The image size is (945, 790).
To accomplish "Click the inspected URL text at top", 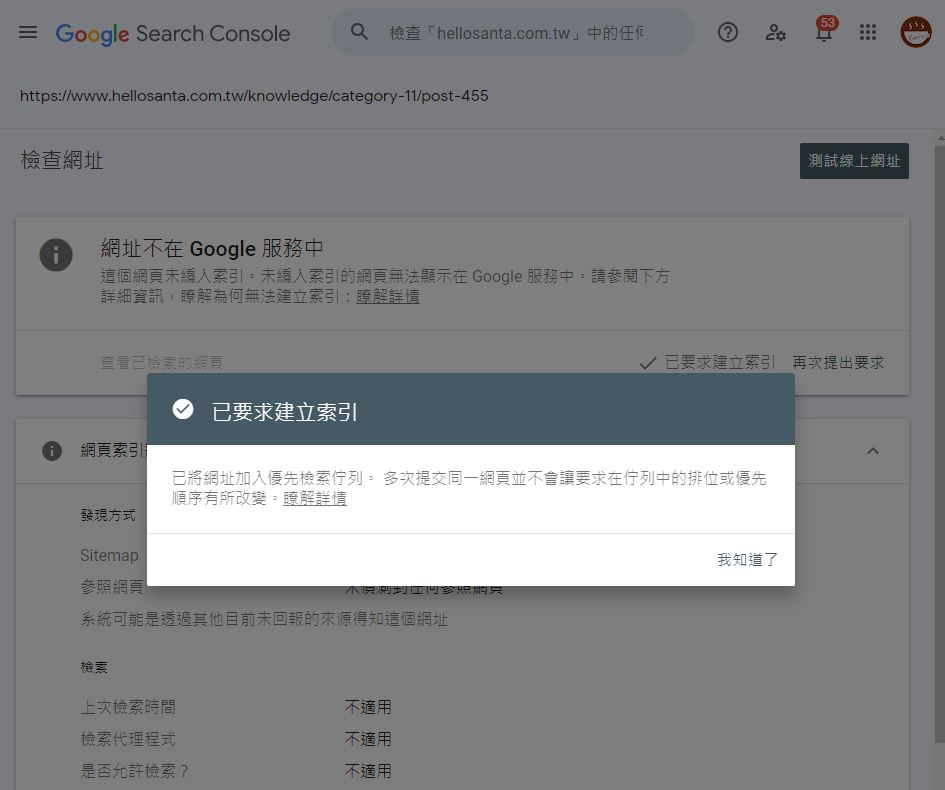I will 254,96.
